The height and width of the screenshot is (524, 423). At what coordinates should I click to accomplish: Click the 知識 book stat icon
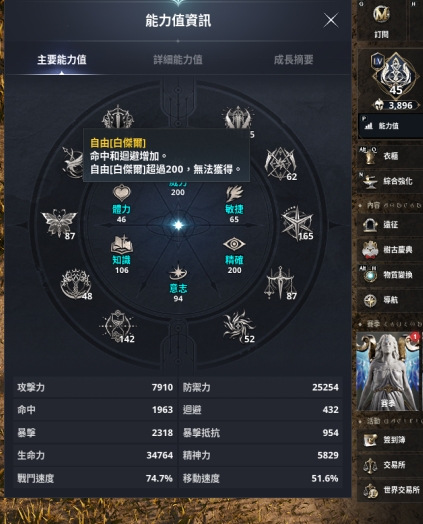point(122,244)
